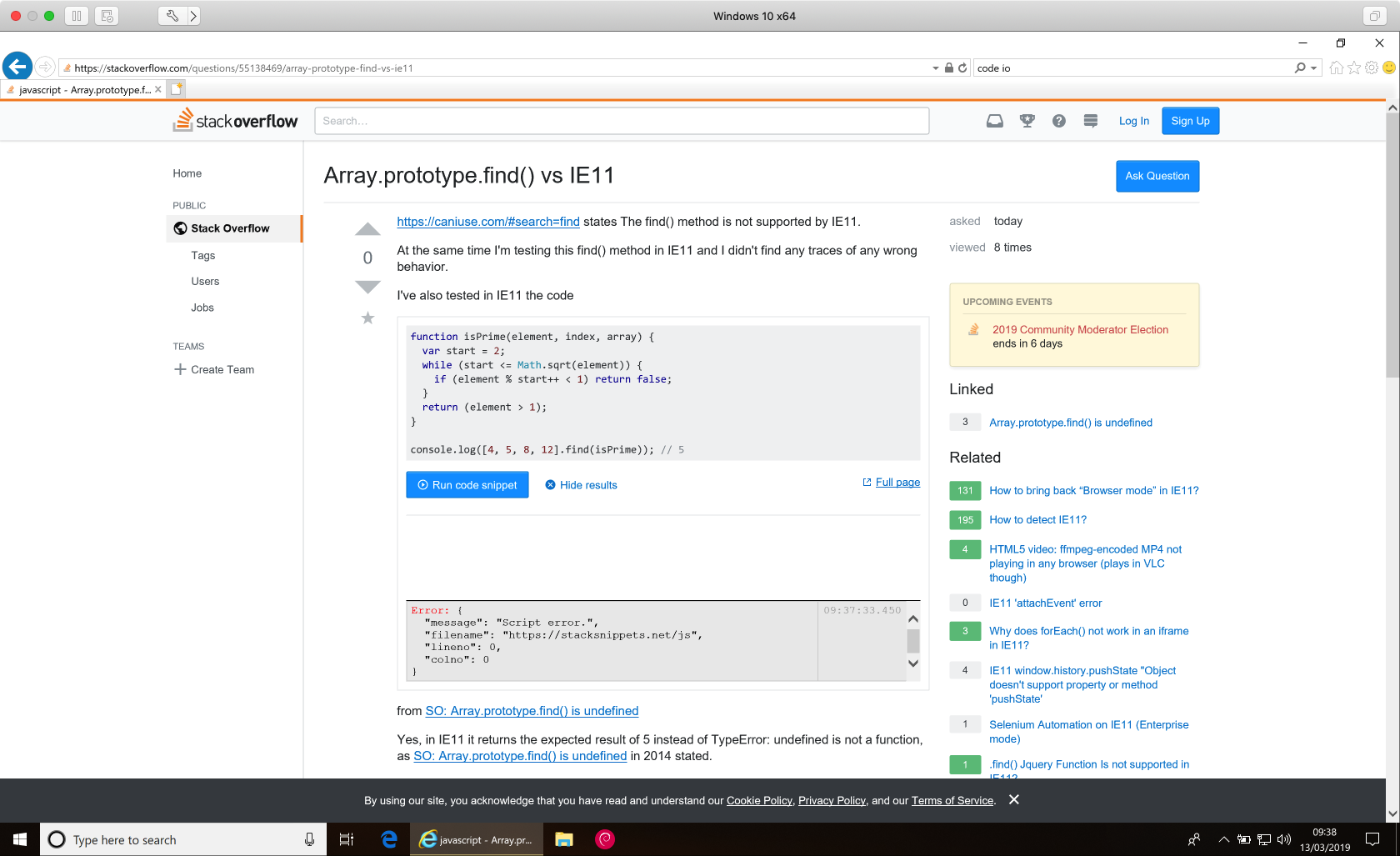Open the IE11 window.history.pushState question
1400x856 pixels.
[1082, 685]
